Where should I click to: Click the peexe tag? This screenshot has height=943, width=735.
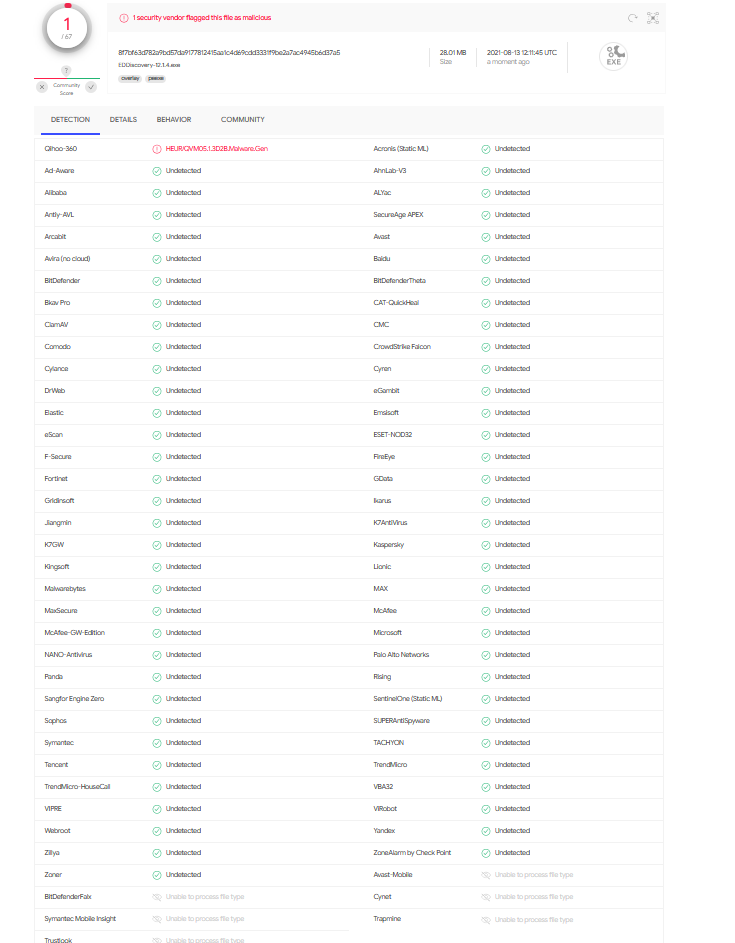point(156,77)
